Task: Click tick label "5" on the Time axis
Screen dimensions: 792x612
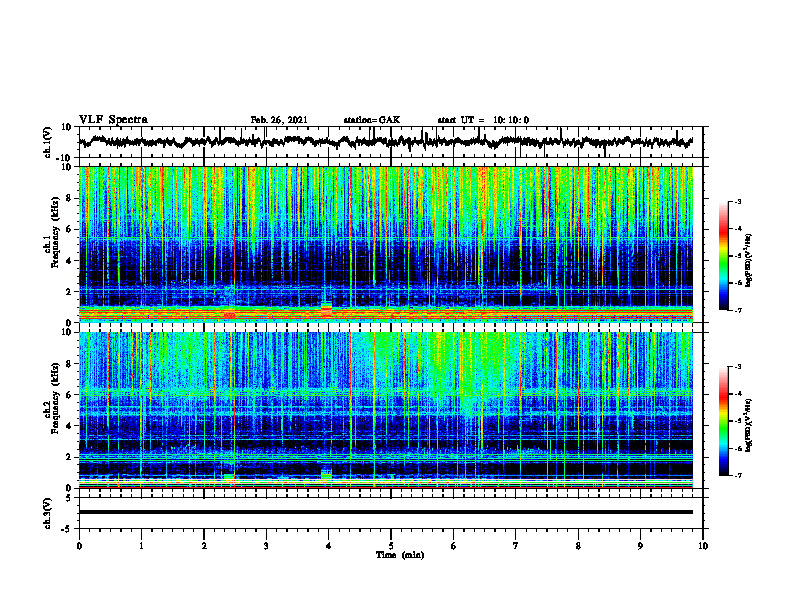Action: [391, 546]
